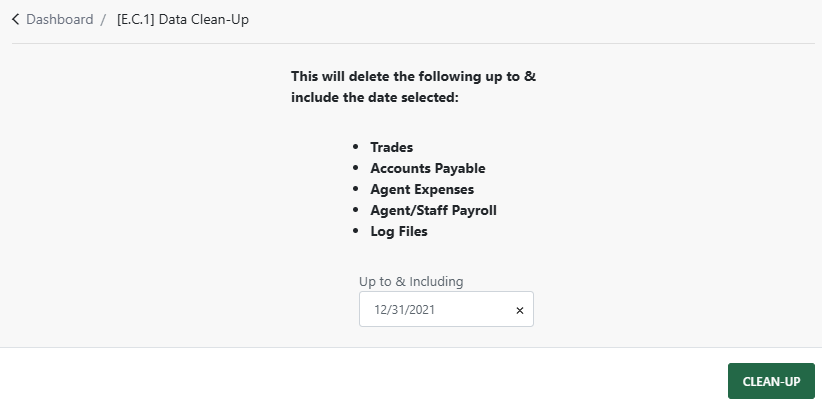The height and width of the screenshot is (409, 822).
Task: Click the Agent Expenses list entry
Action: pyautogui.click(x=422, y=189)
